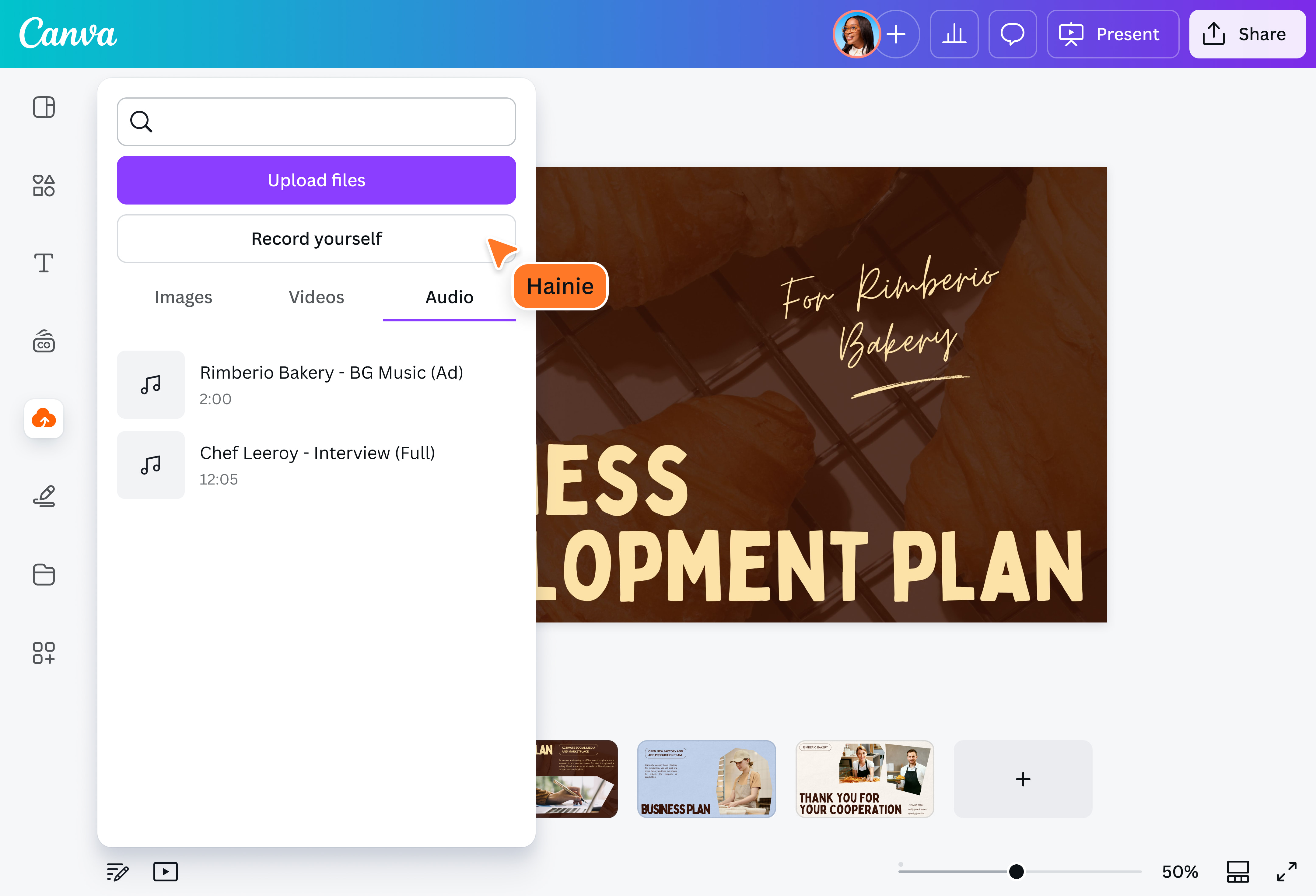Open design insights chart panel
1316x896 pixels.
tap(955, 34)
